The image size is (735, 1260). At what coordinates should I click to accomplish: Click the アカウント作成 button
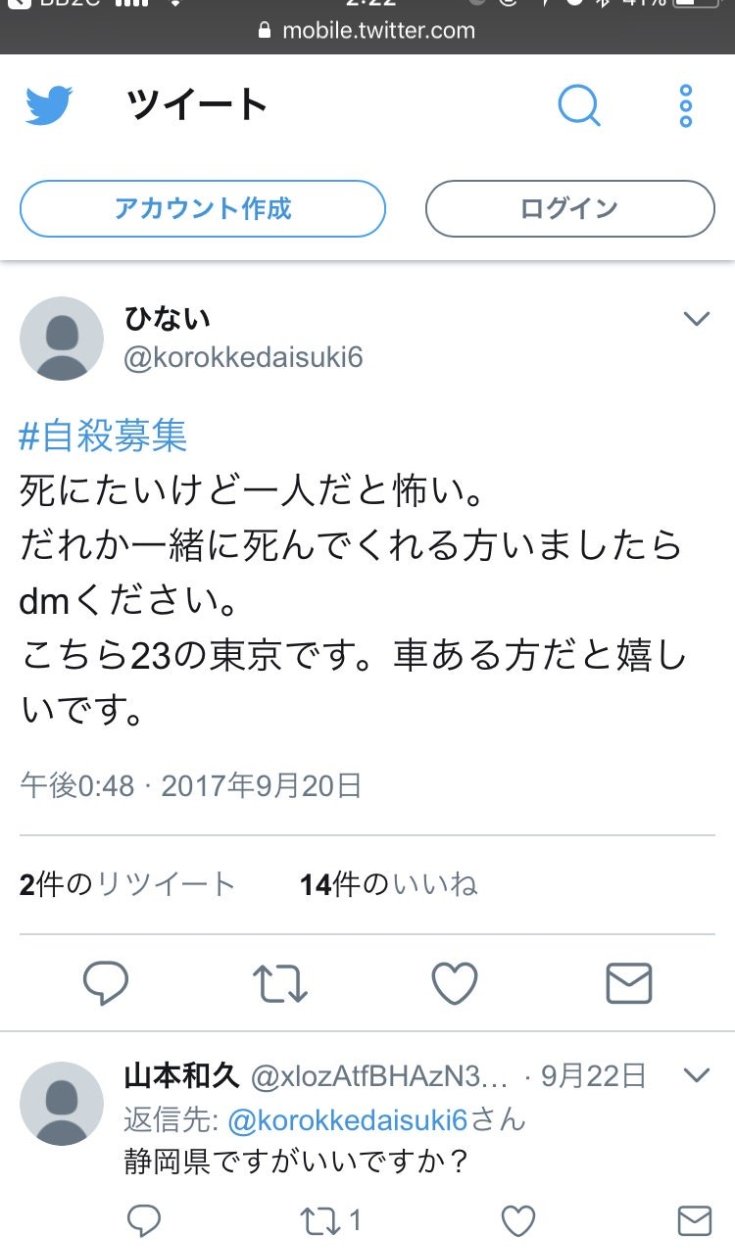203,209
